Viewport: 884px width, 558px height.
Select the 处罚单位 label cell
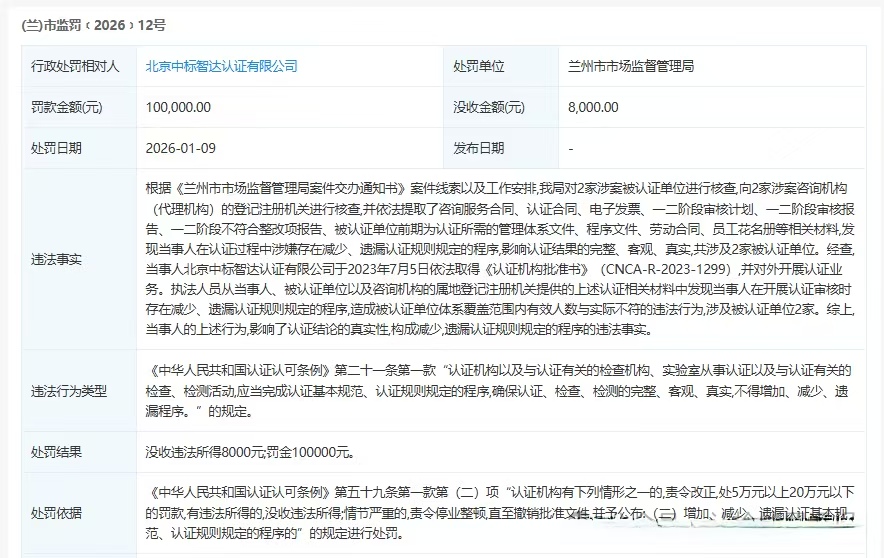coord(501,67)
